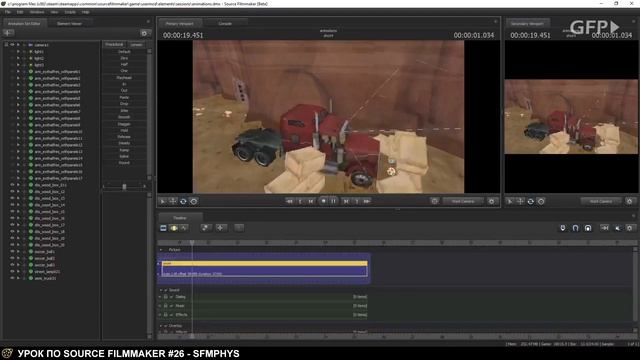This screenshot has height=360, width=640.
Task: Expand the camera1 tree node
Action: [x=18, y=45]
